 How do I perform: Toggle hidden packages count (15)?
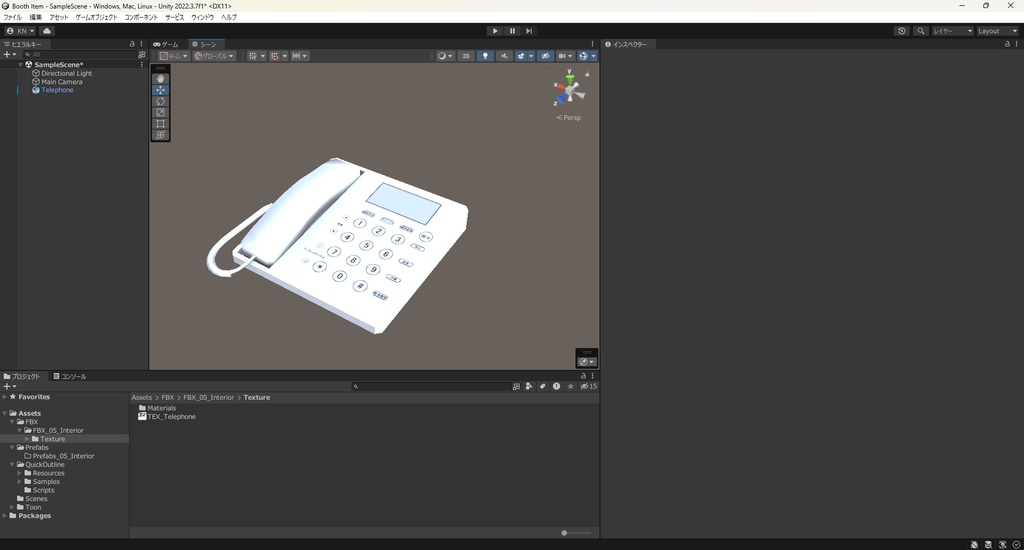(x=588, y=386)
